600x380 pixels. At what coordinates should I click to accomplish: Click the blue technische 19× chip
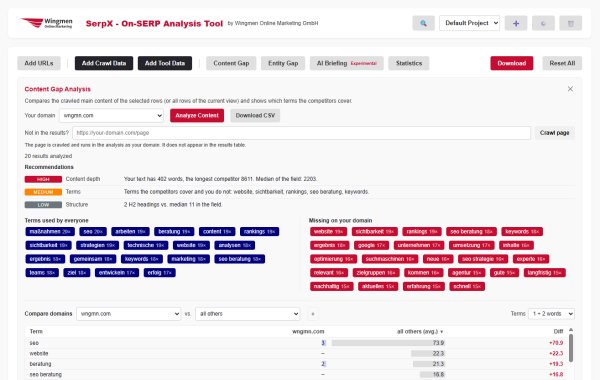click(x=146, y=245)
